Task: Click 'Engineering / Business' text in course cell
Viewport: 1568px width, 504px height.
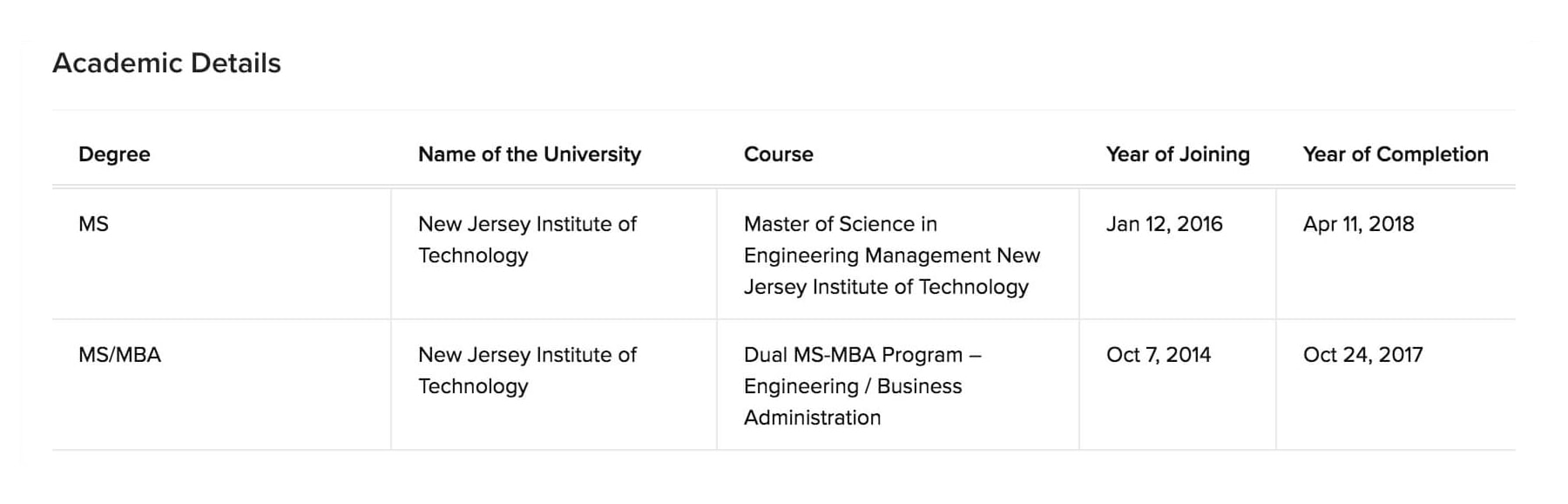Action: (853, 386)
